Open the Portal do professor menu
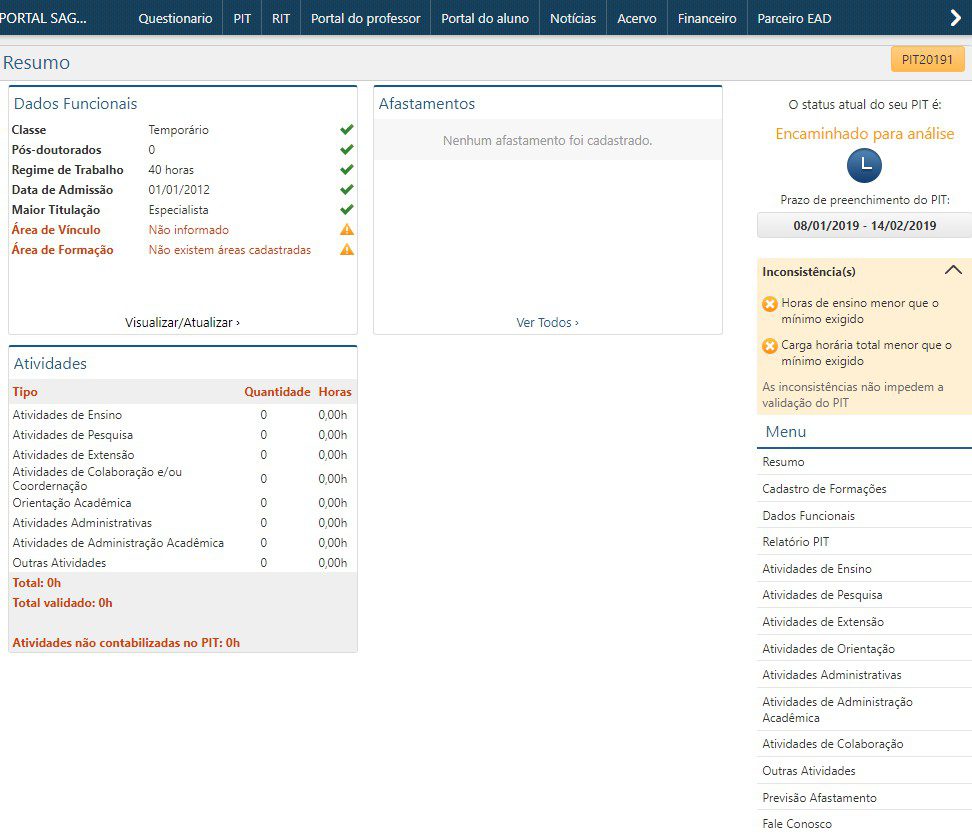The image size is (972, 834). (x=365, y=18)
